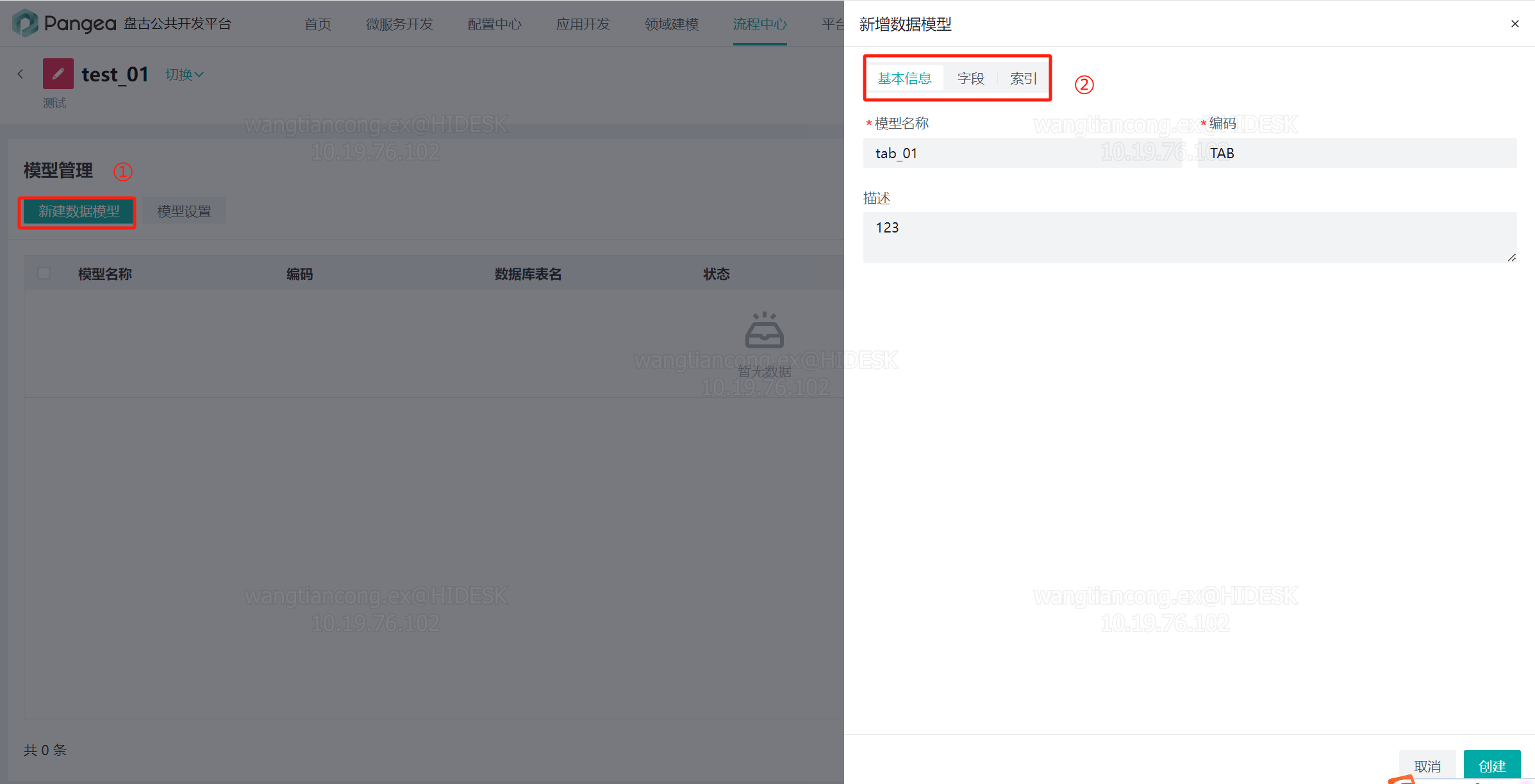
Task: Click the 新建数据模型 button
Action: coord(78,211)
